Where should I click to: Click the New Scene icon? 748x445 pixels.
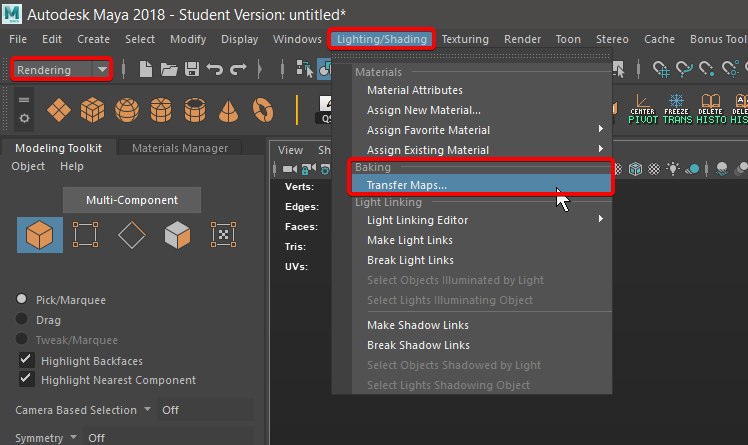[x=146, y=69]
